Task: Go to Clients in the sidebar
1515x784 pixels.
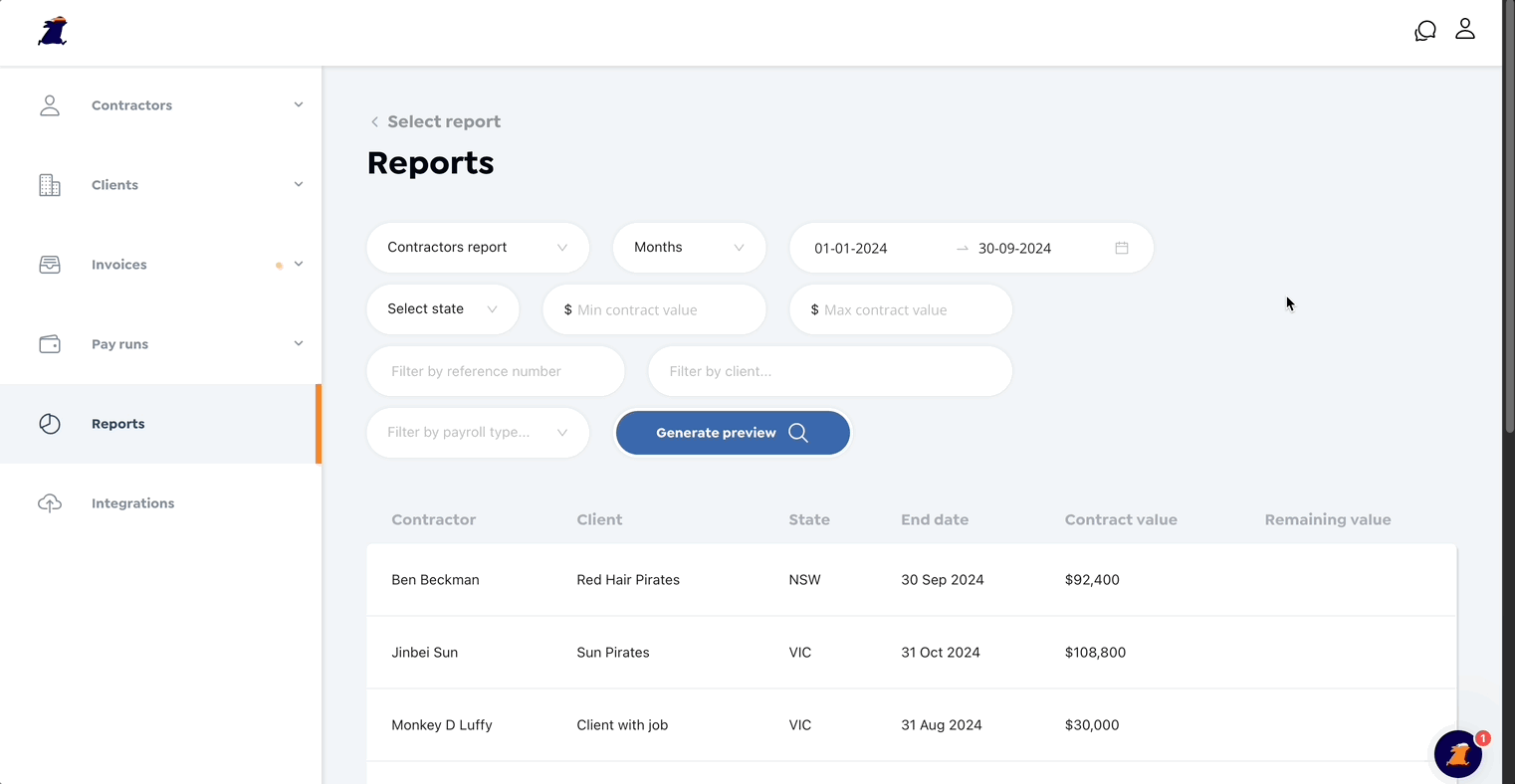Action: 114,185
